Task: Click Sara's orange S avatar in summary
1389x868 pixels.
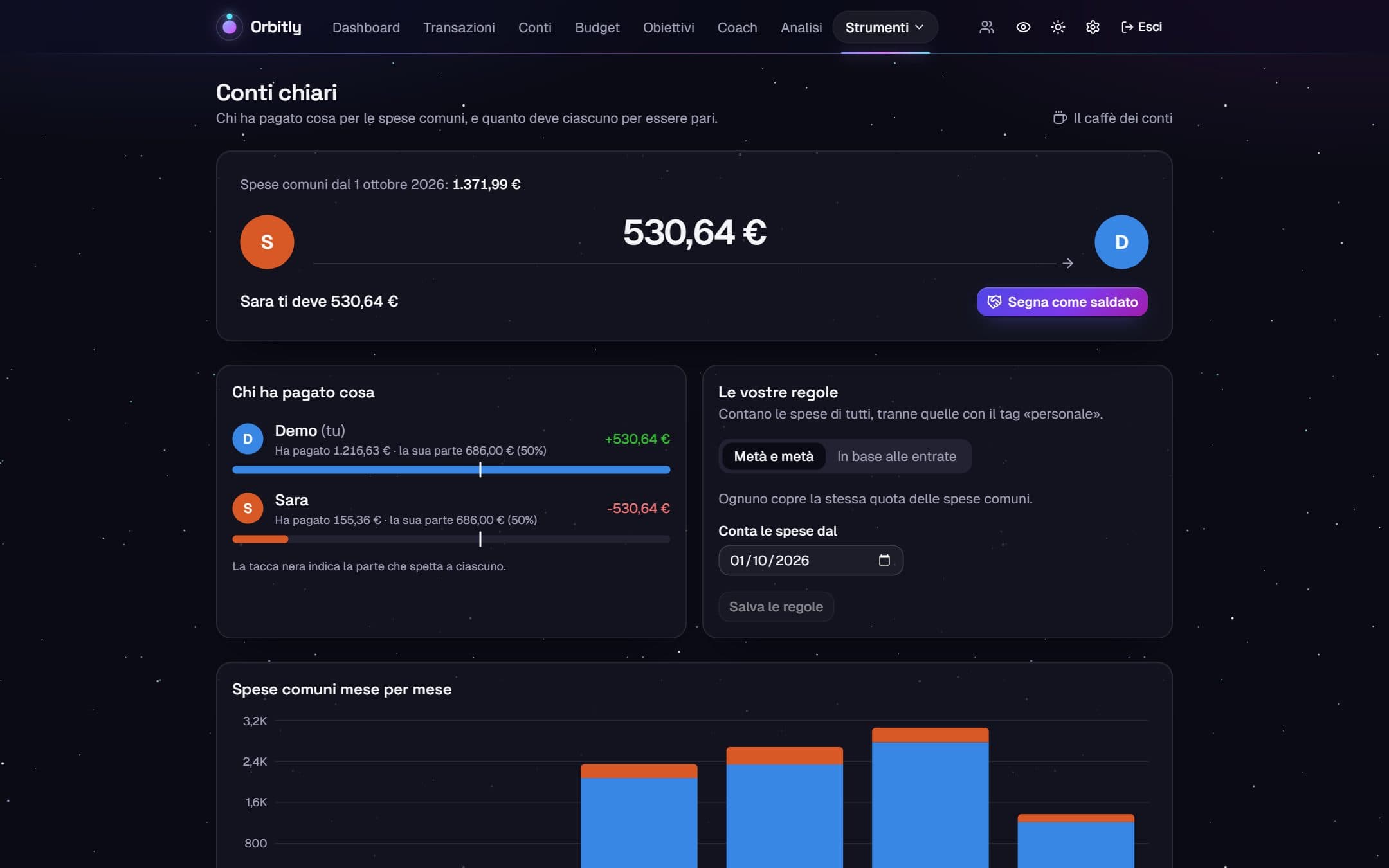Action: tap(267, 242)
